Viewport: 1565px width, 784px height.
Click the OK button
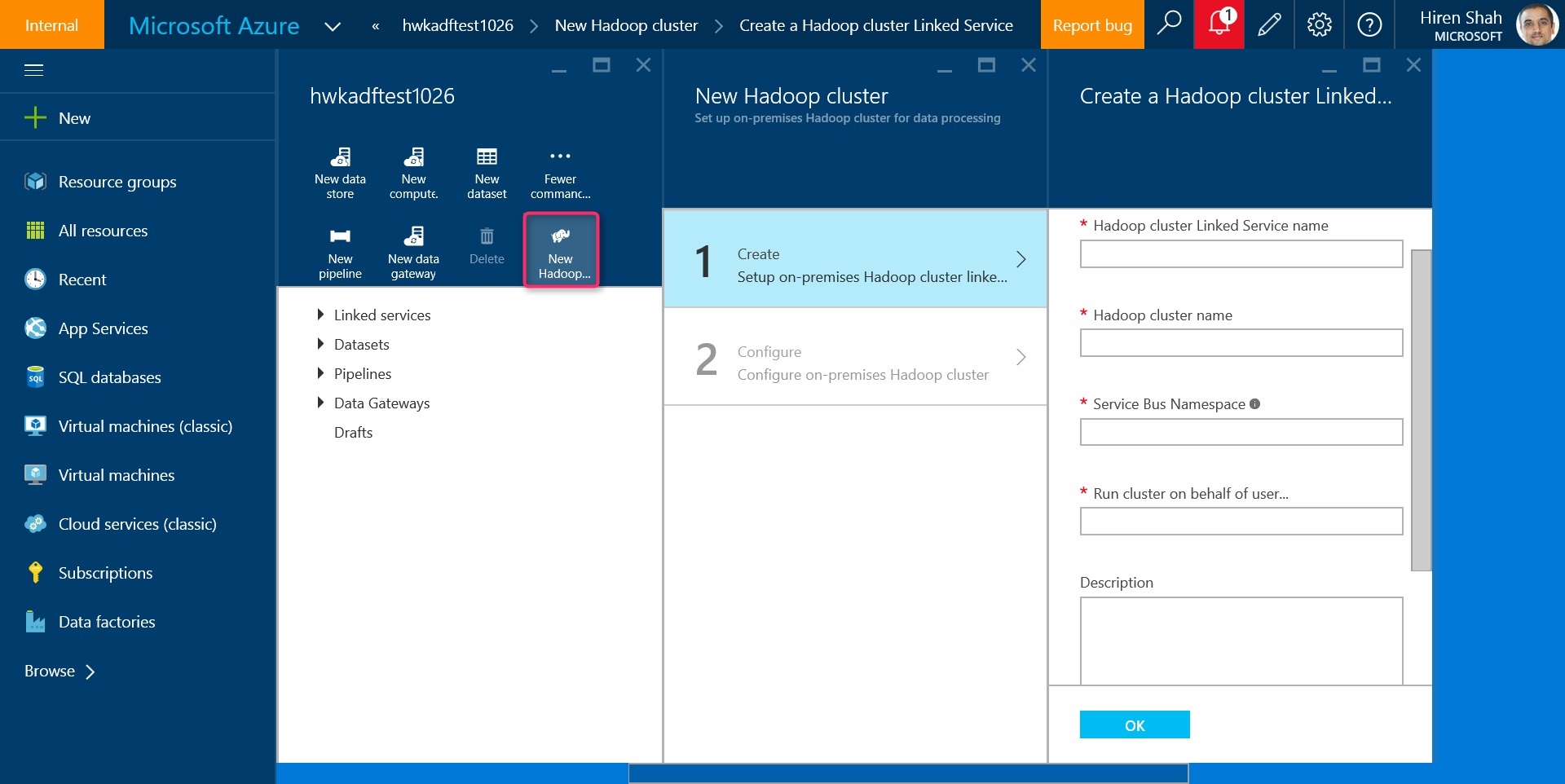[x=1135, y=725]
